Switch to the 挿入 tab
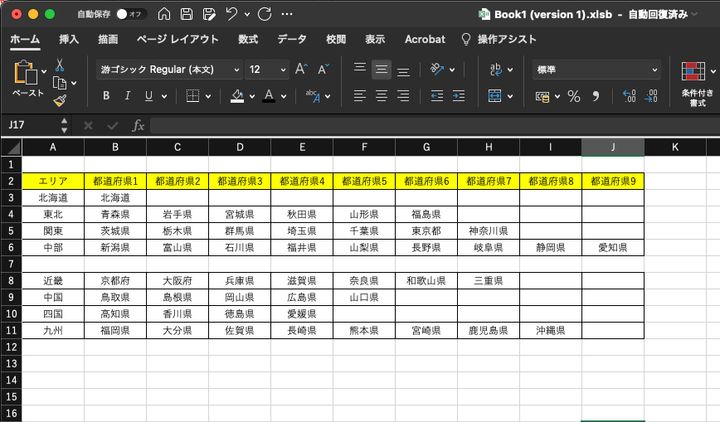Image resolution: width=720 pixels, height=422 pixels. 69,39
